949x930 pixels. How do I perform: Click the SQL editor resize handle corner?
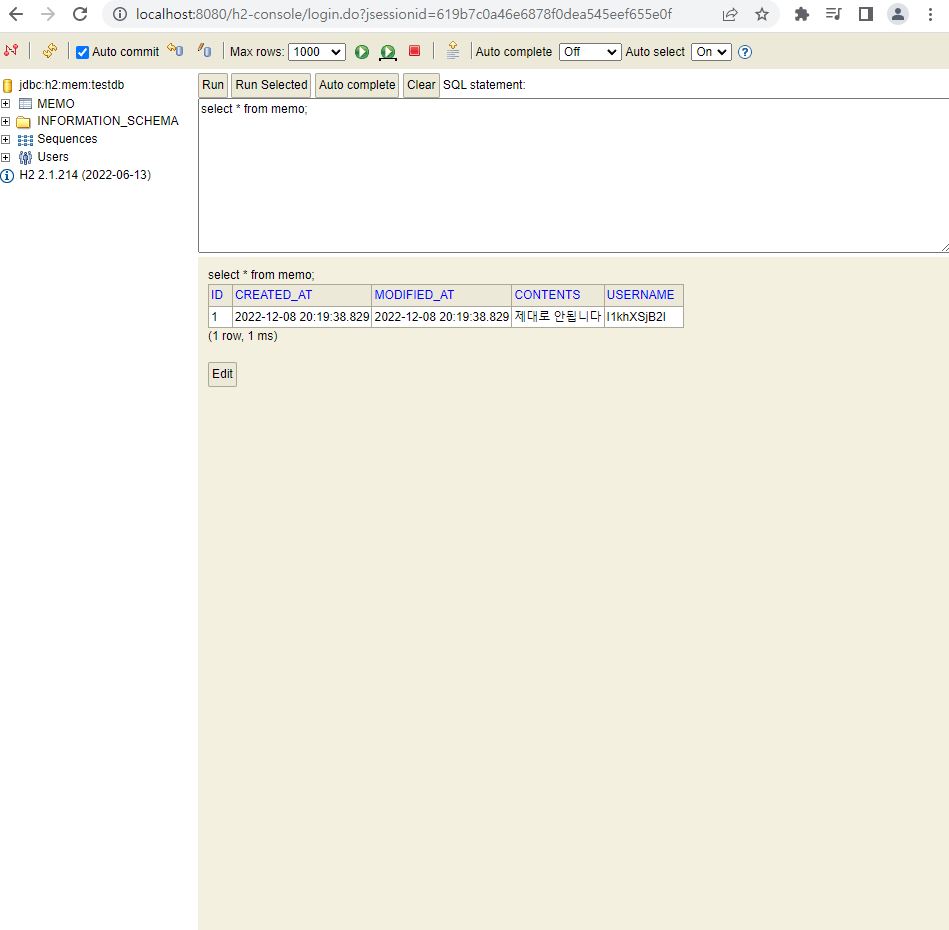(945, 247)
